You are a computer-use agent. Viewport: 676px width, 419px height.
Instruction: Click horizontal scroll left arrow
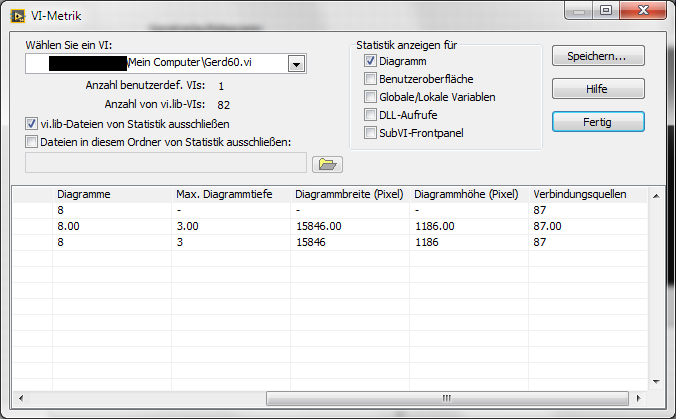pos(21,398)
